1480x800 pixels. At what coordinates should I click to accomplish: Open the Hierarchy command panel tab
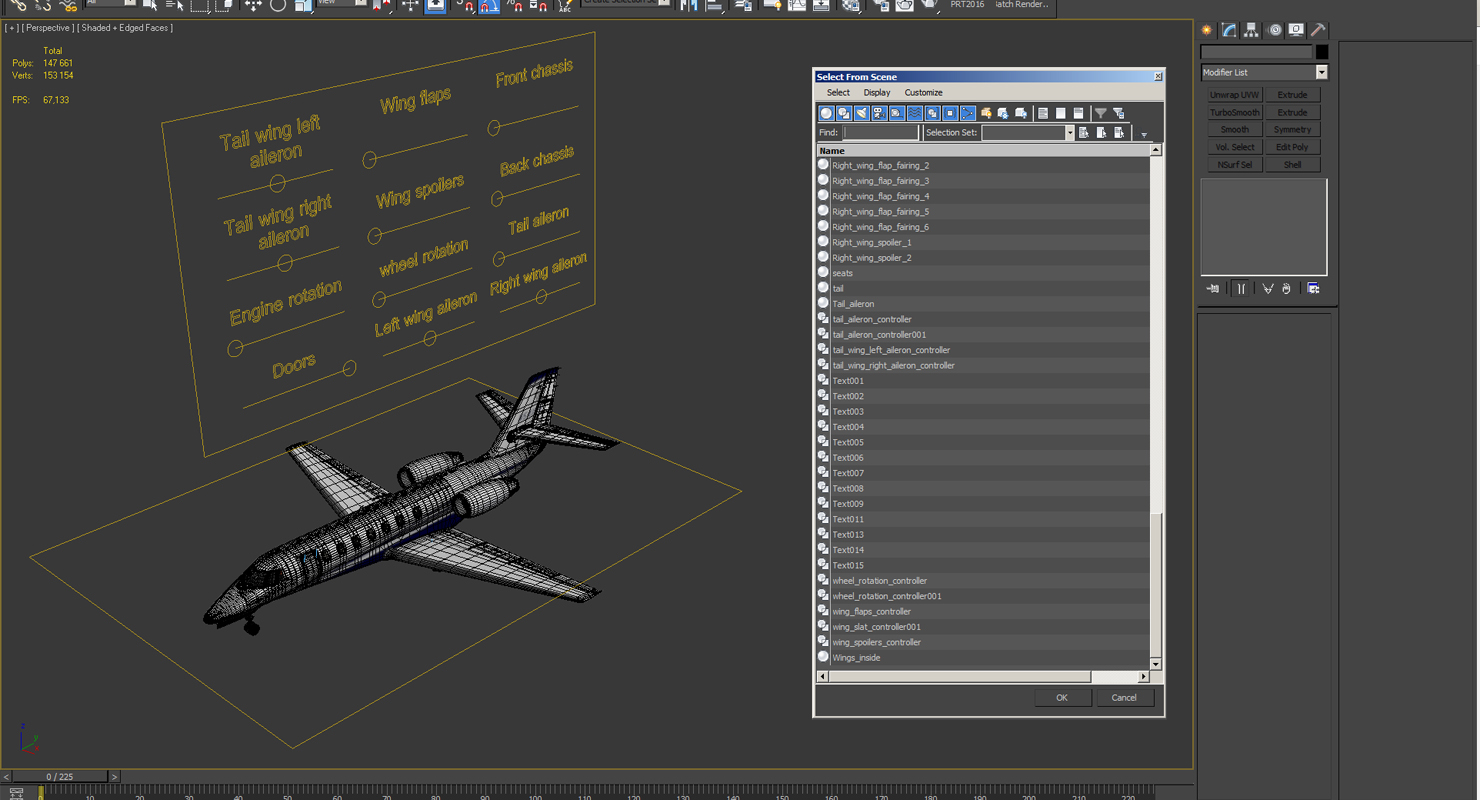pos(1251,30)
